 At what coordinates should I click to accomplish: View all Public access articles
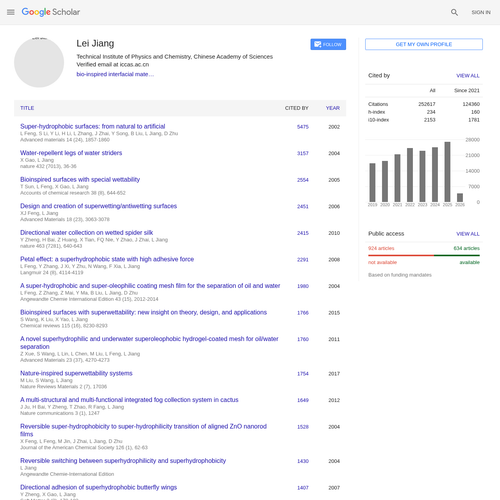point(468,234)
